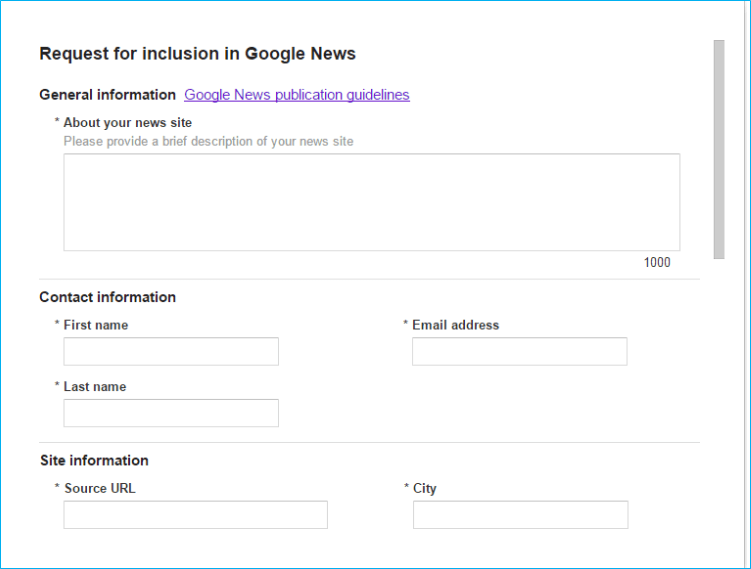The height and width of the screenshot is (569, 751).
Task: Click the 'Contact information' section heading
Action: click(x=107, y=297)
